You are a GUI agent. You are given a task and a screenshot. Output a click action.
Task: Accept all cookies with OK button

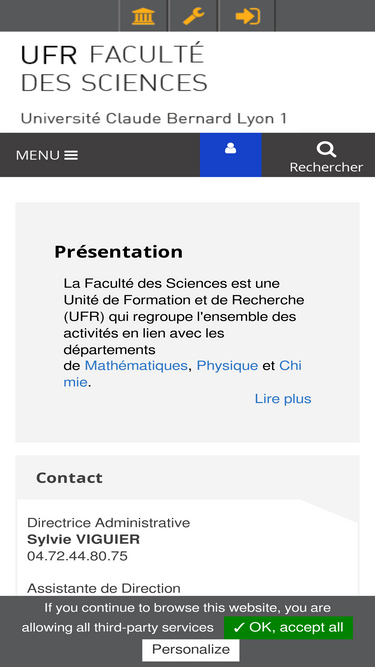pos(288,627)
